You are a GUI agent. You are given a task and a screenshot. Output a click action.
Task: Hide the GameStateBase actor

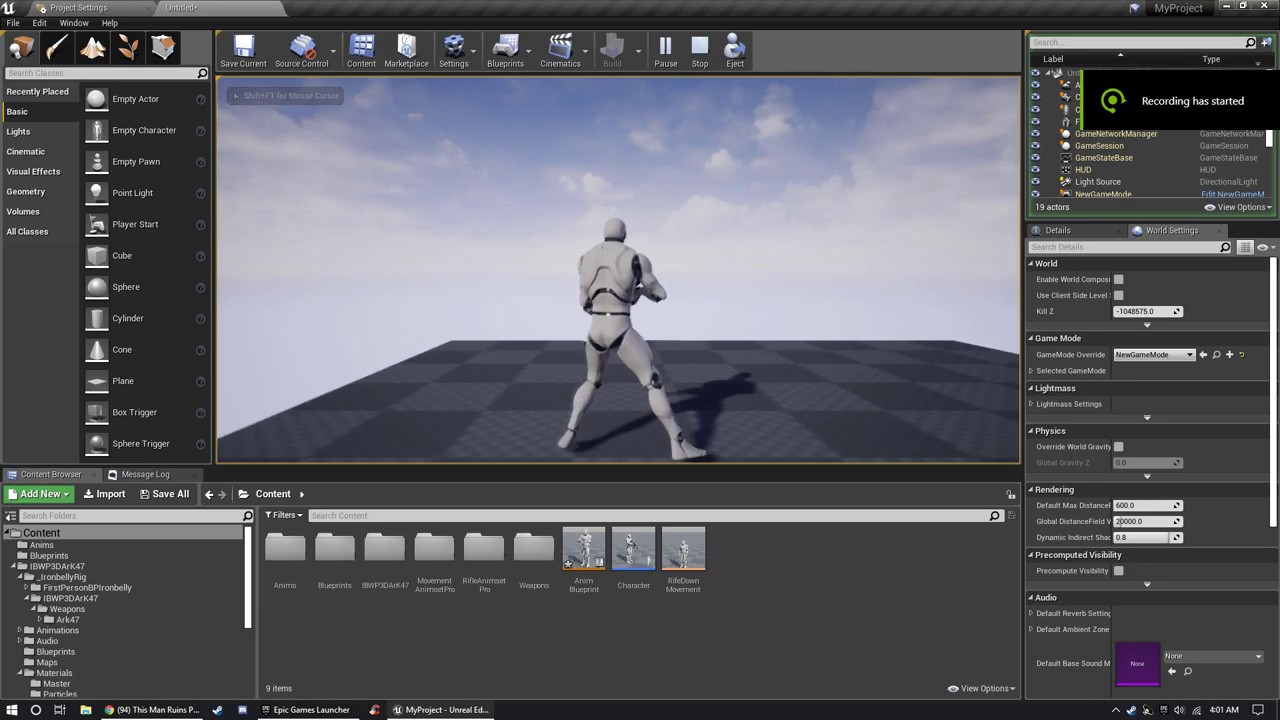1035,158
